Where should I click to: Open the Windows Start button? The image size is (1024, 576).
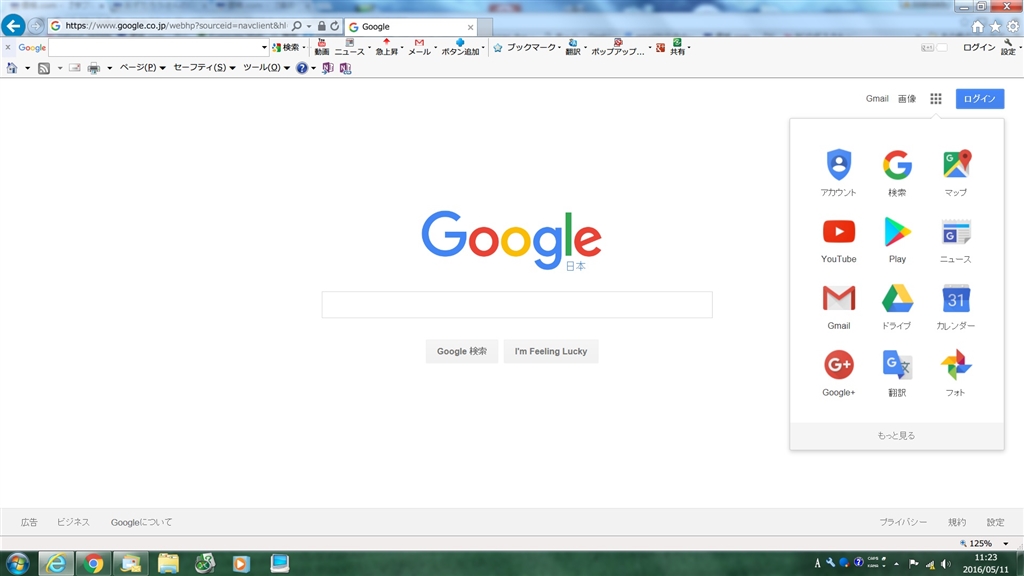pos(18,563)
